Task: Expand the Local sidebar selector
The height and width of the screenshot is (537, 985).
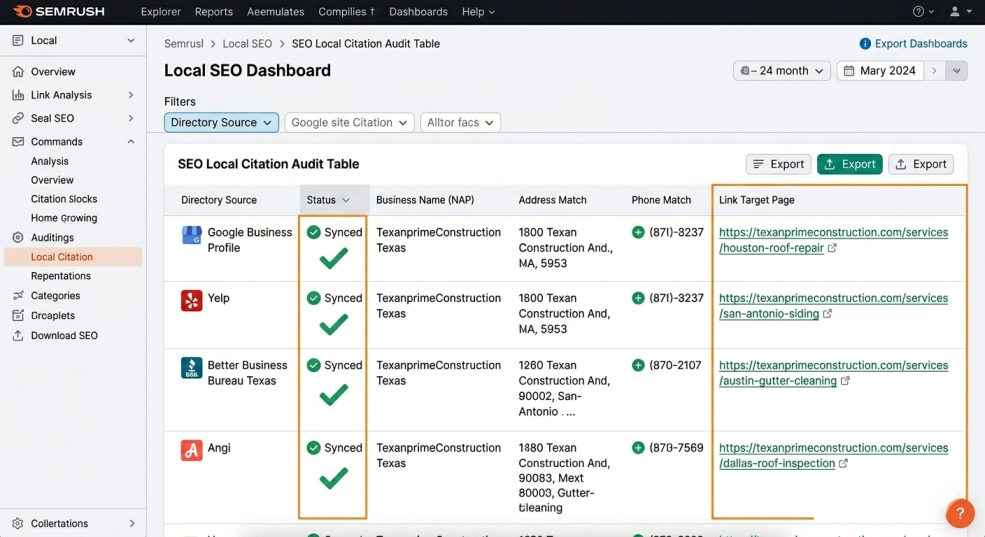Action: [x=131, y=40]
